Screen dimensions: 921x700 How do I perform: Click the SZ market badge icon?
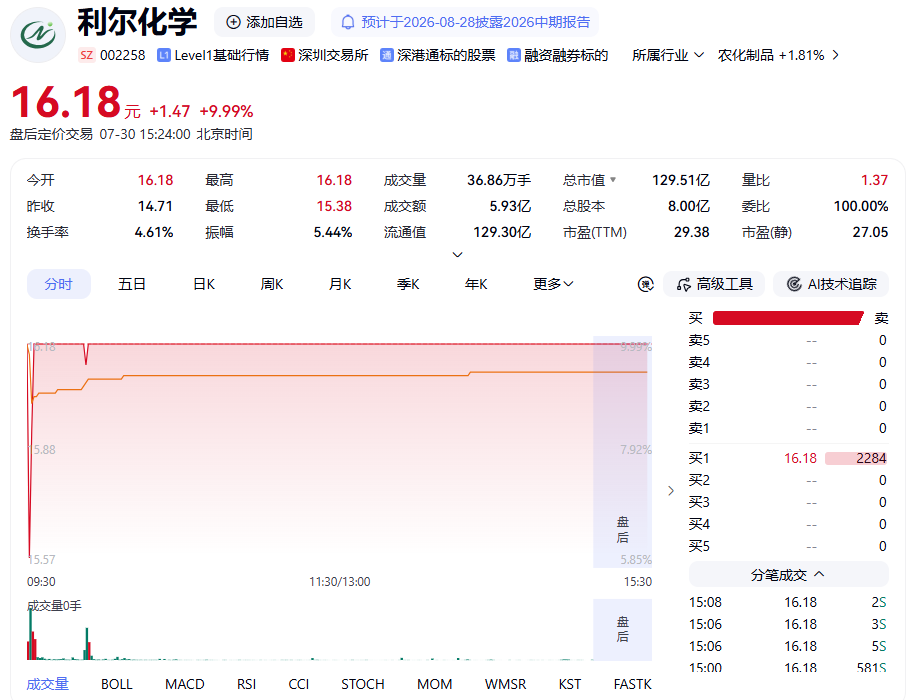pyautogui.click(x=86, y=55)
